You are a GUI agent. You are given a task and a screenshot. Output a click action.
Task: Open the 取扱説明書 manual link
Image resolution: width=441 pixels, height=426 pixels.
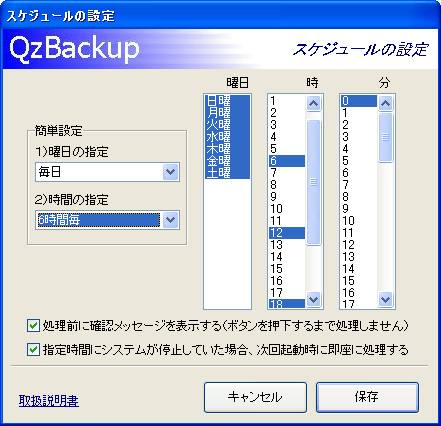49,400
